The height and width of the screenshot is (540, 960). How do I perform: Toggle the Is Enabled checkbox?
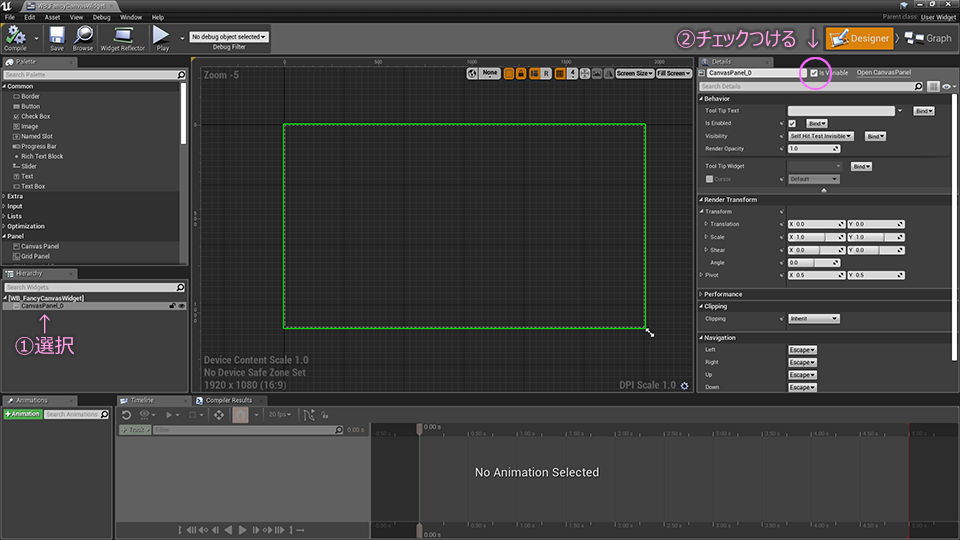(x=792, y=124)
